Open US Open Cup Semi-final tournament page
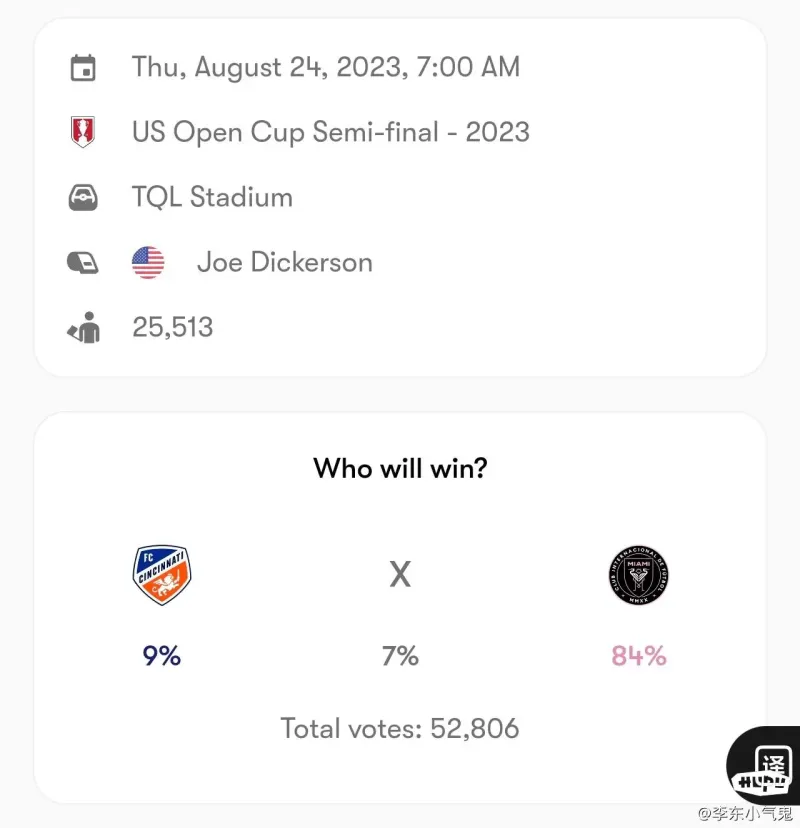800x828 pixels. 331,132
